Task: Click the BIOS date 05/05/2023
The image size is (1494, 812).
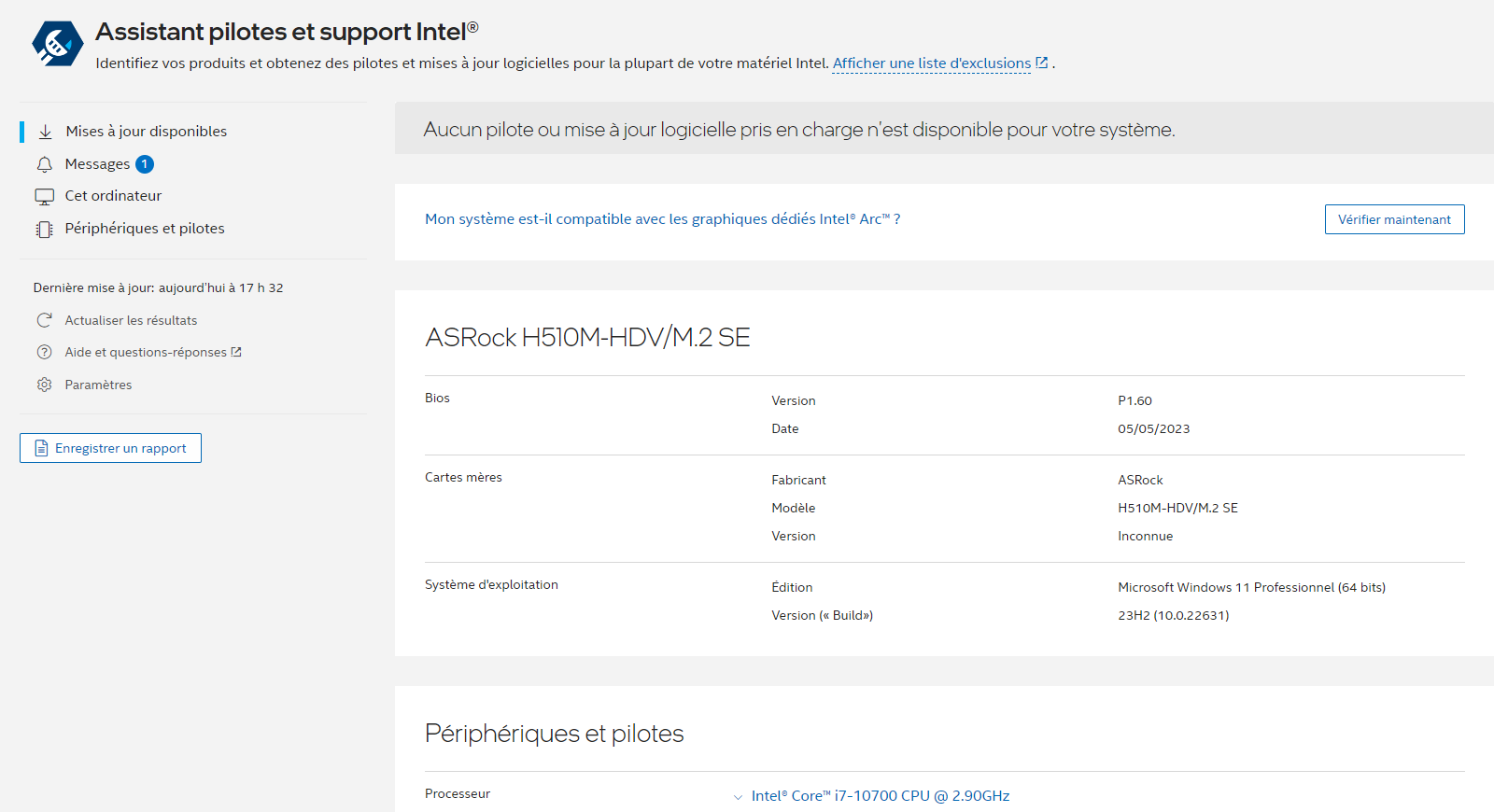Action: tap(1153, 429)
